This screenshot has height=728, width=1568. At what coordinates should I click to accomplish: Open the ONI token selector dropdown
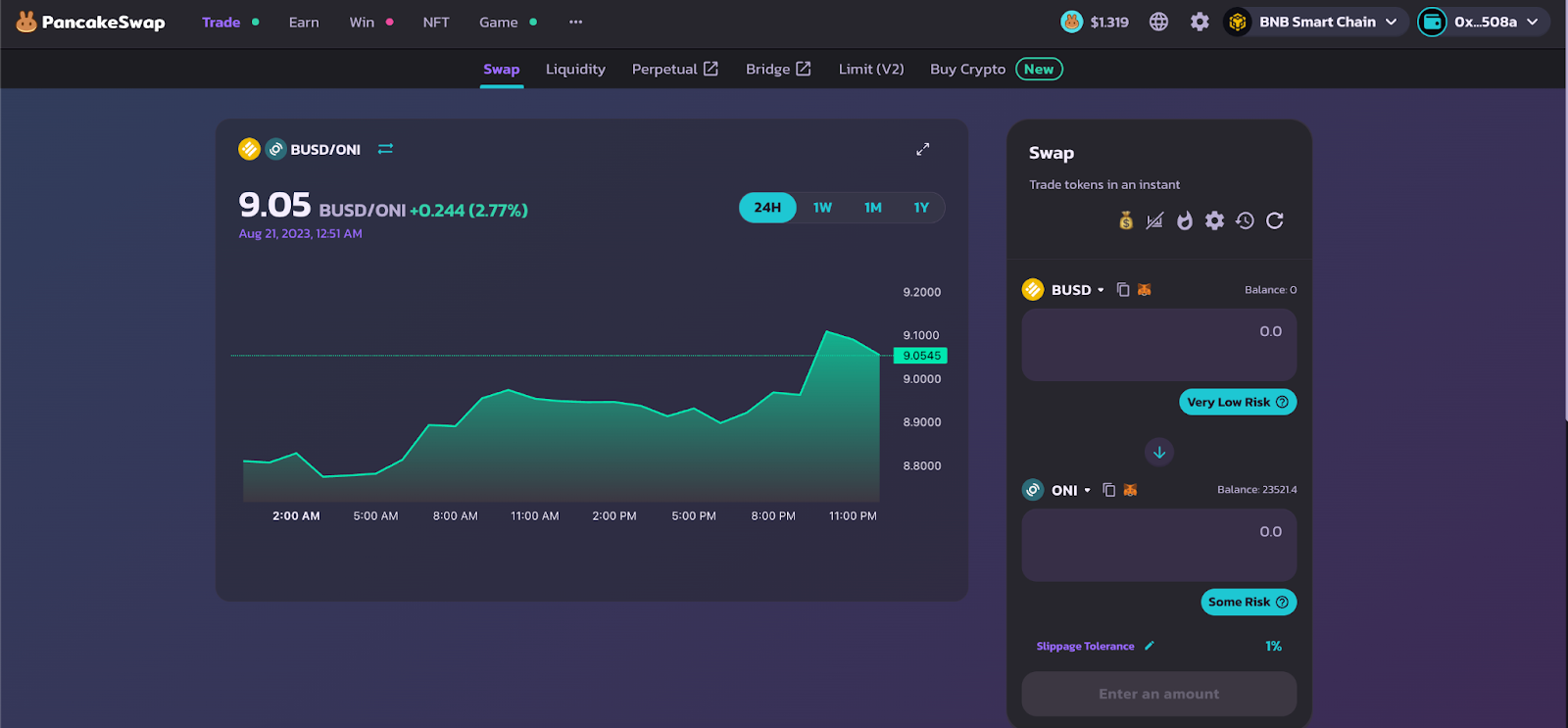pos(1069,490)
